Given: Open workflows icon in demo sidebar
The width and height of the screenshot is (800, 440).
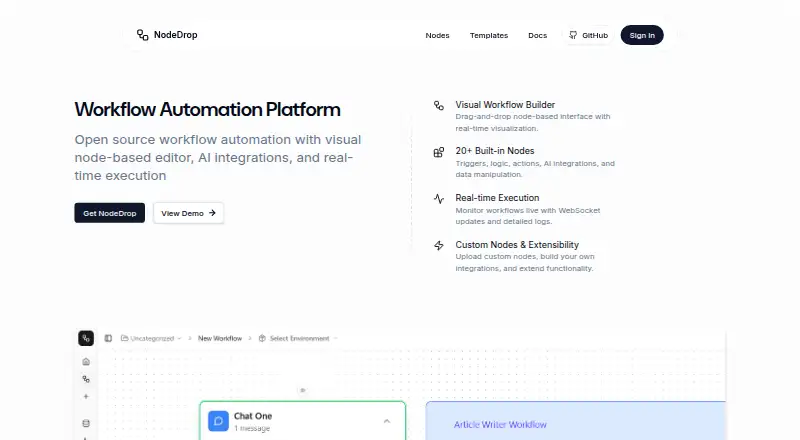Looking at the screenshot, I should pos(86,379).
